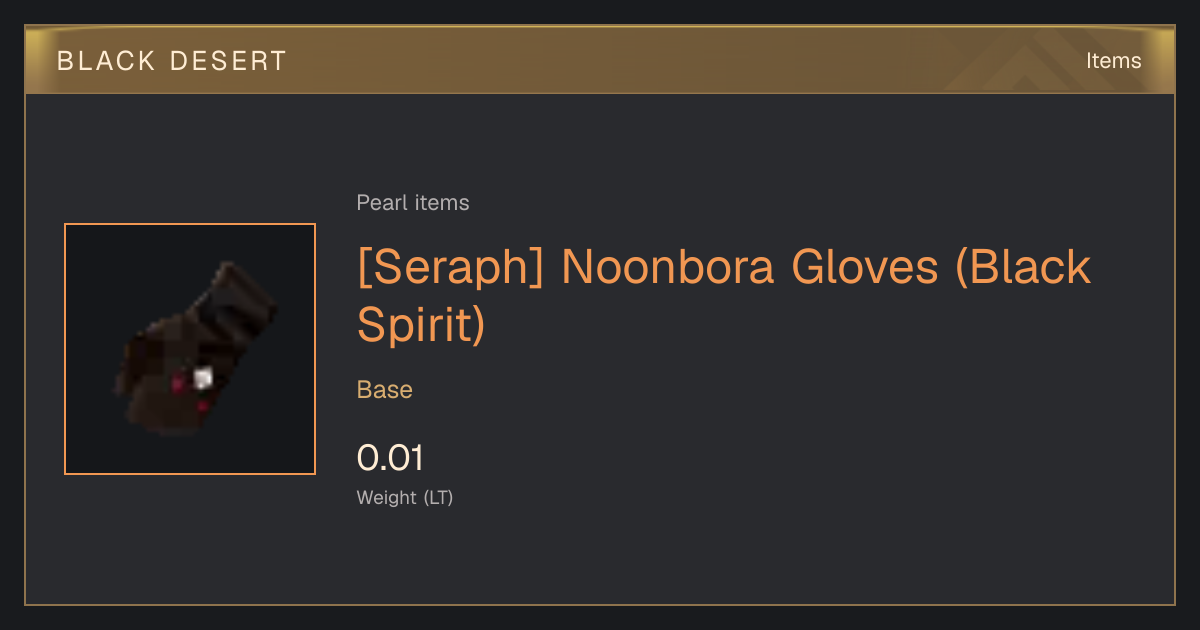The image size is (1200, 630).
Task: Click the 0.01 weight value
Action: pyautogui.click(x=390, y=458)
